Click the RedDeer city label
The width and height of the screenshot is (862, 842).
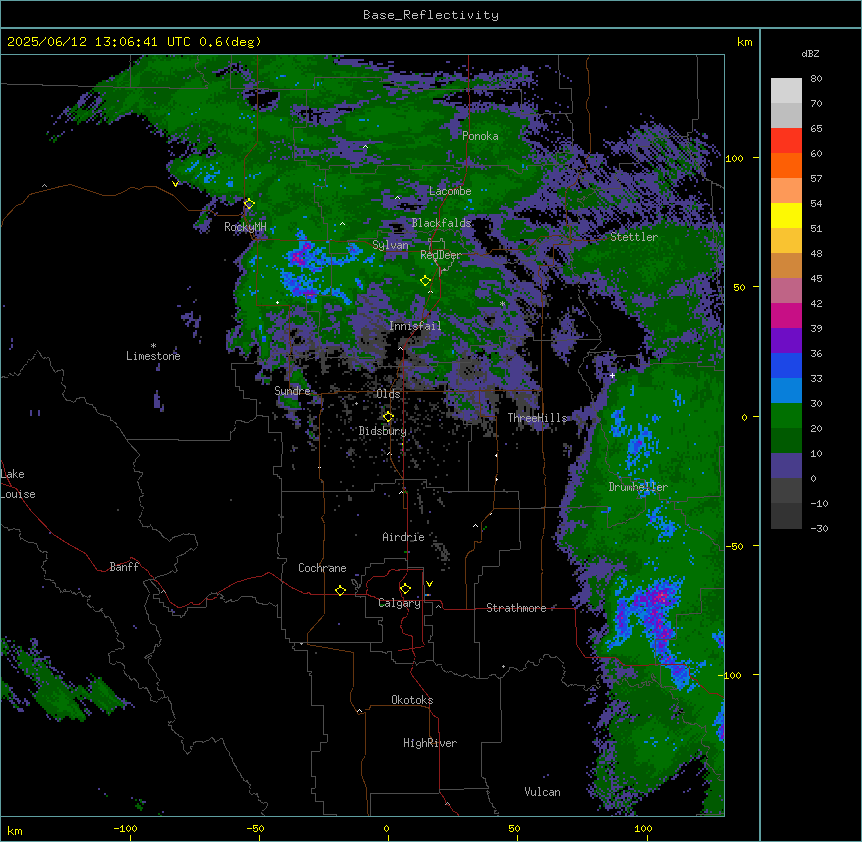[441, 255]
